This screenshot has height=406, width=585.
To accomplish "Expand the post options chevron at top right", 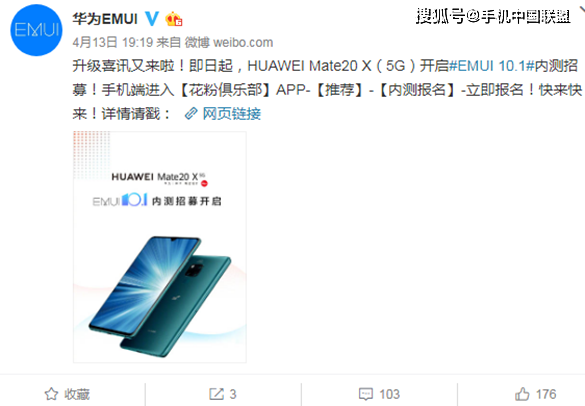I will [581, 11].
